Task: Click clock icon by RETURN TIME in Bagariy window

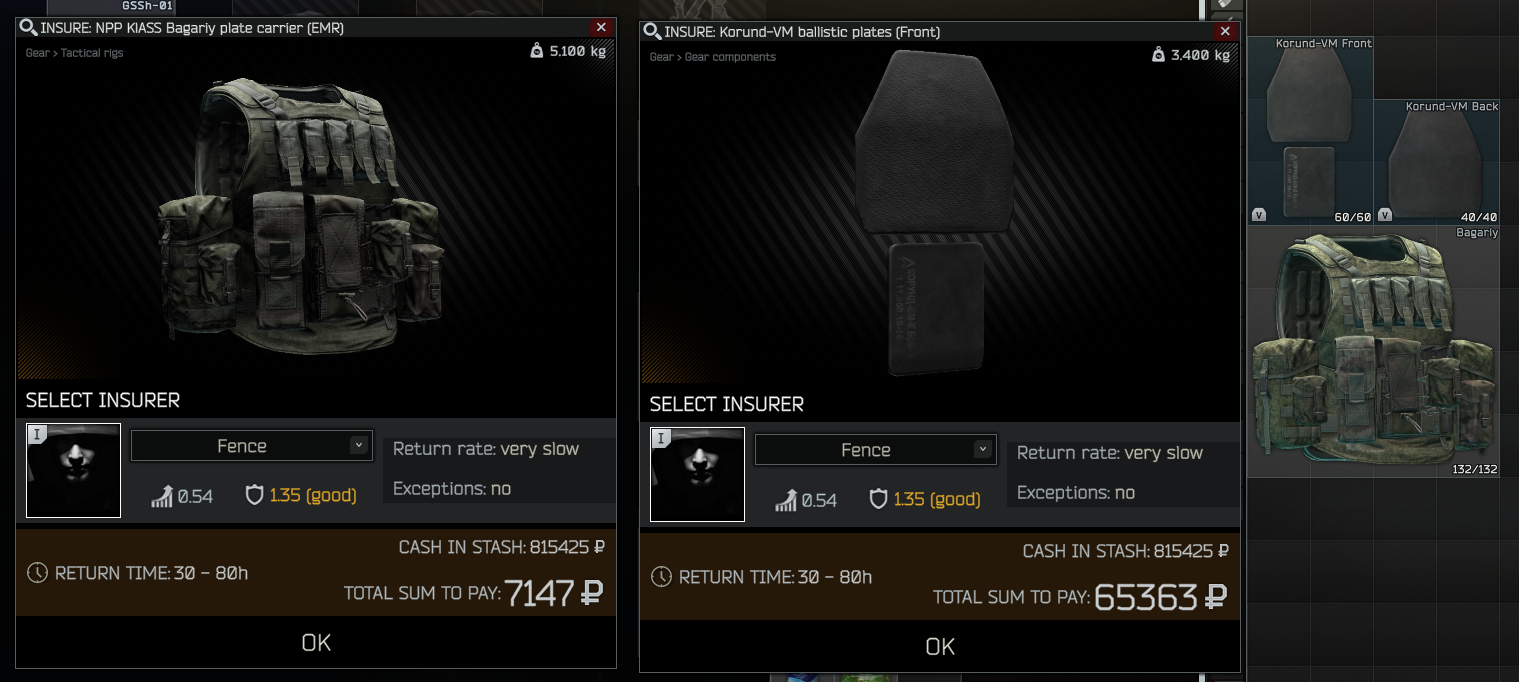Action: pyautogui.click(x=37, y=573)
